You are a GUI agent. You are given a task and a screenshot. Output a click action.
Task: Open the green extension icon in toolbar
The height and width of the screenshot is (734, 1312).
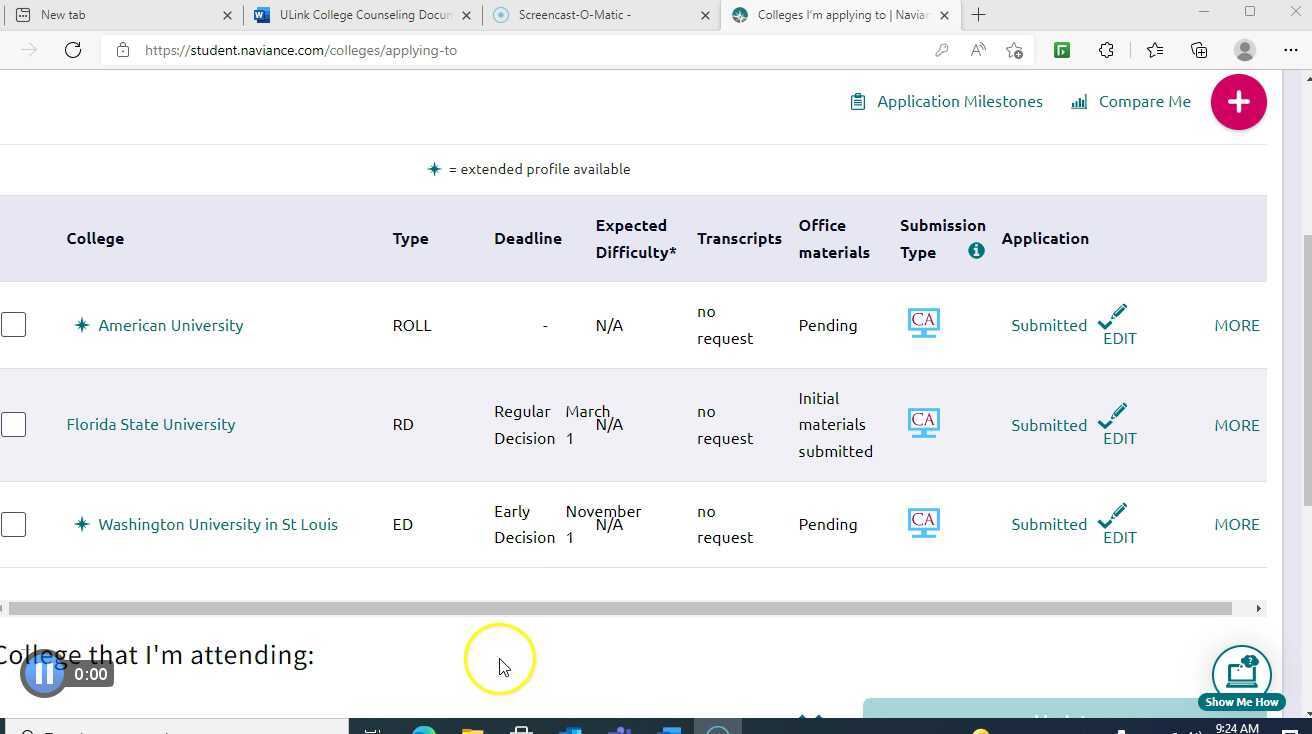click(1062, 50)
